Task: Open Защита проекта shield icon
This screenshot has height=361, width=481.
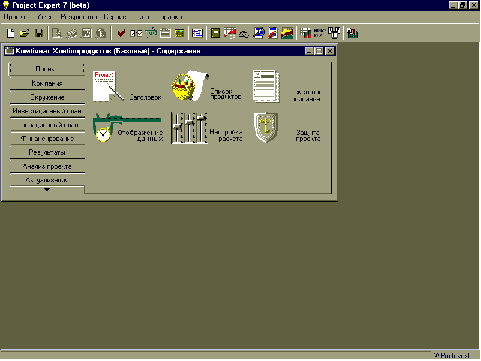Action: point(266,128)
